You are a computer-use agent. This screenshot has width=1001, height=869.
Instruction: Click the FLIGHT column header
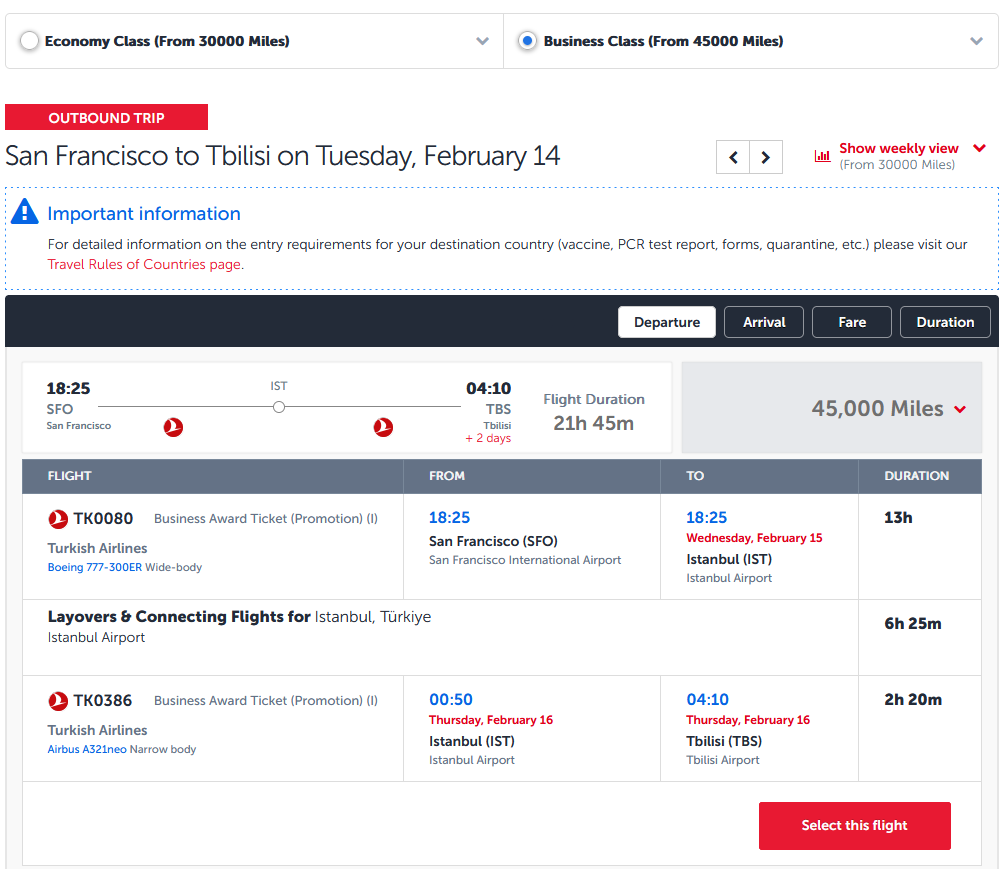click(70, 476)
